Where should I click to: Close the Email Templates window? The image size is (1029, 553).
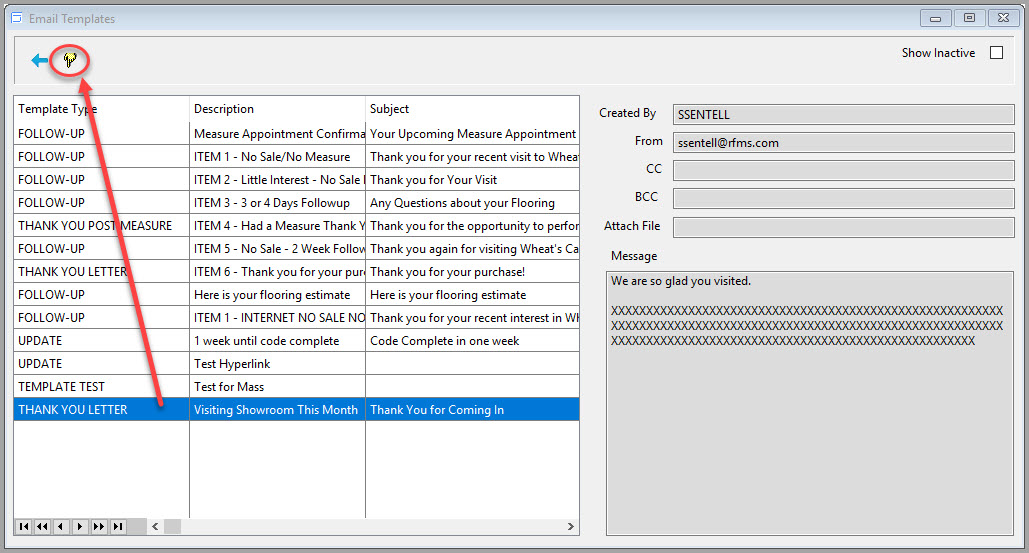click(1003, 18)
